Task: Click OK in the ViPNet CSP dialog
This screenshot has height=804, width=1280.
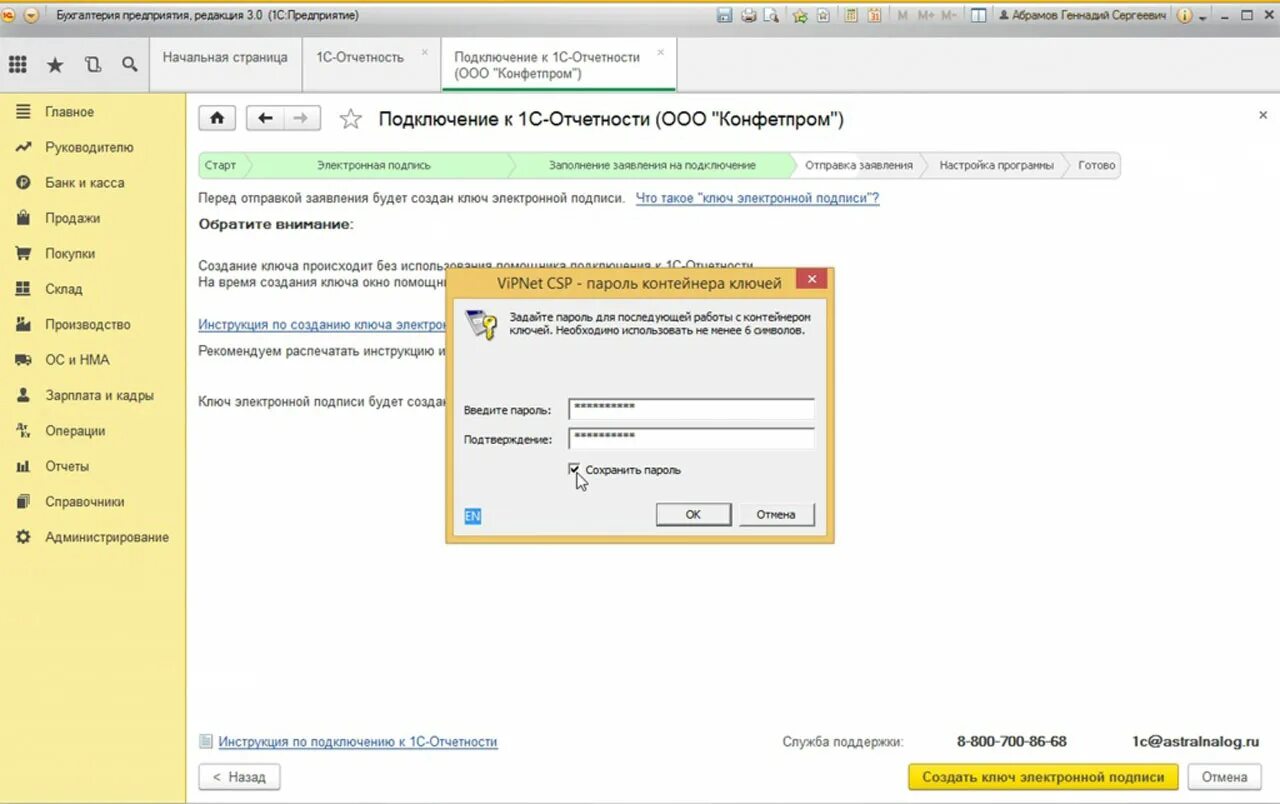Action: (693, 514)
